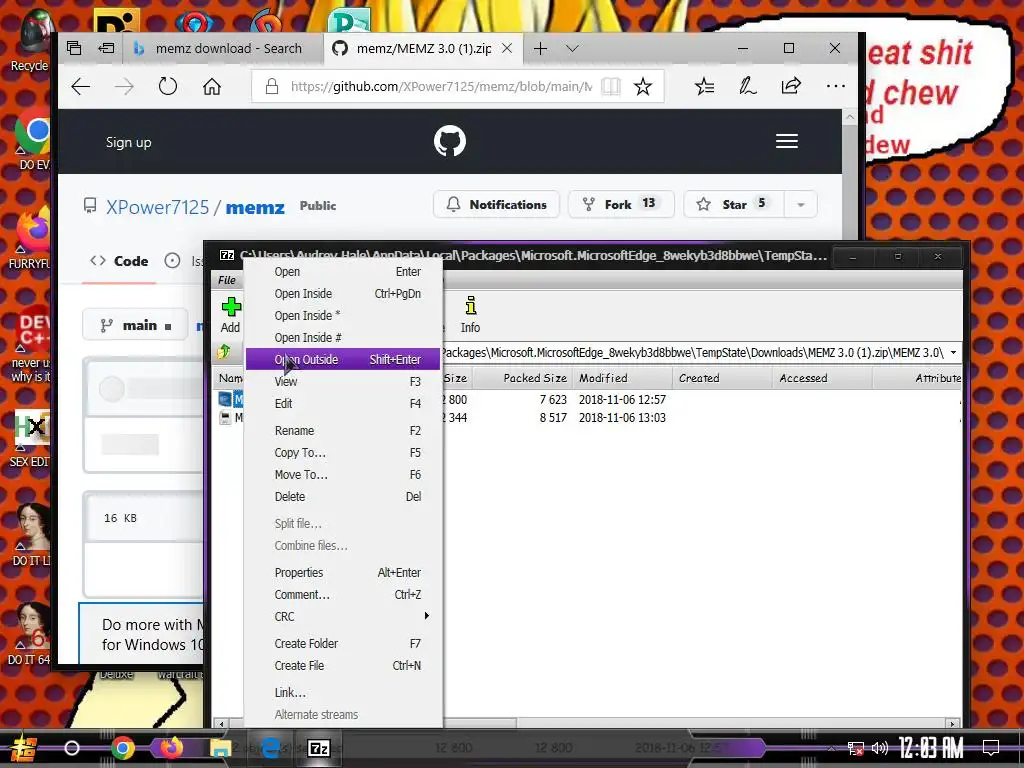Go to the Edge home page icon
Screen dimensions: 1024x768
[212, 86]
